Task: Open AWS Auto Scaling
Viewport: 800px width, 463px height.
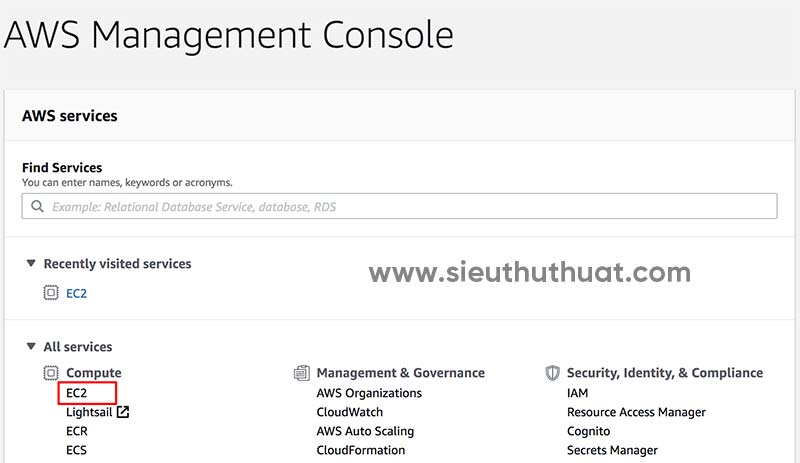Action: [x=365, y=431]
